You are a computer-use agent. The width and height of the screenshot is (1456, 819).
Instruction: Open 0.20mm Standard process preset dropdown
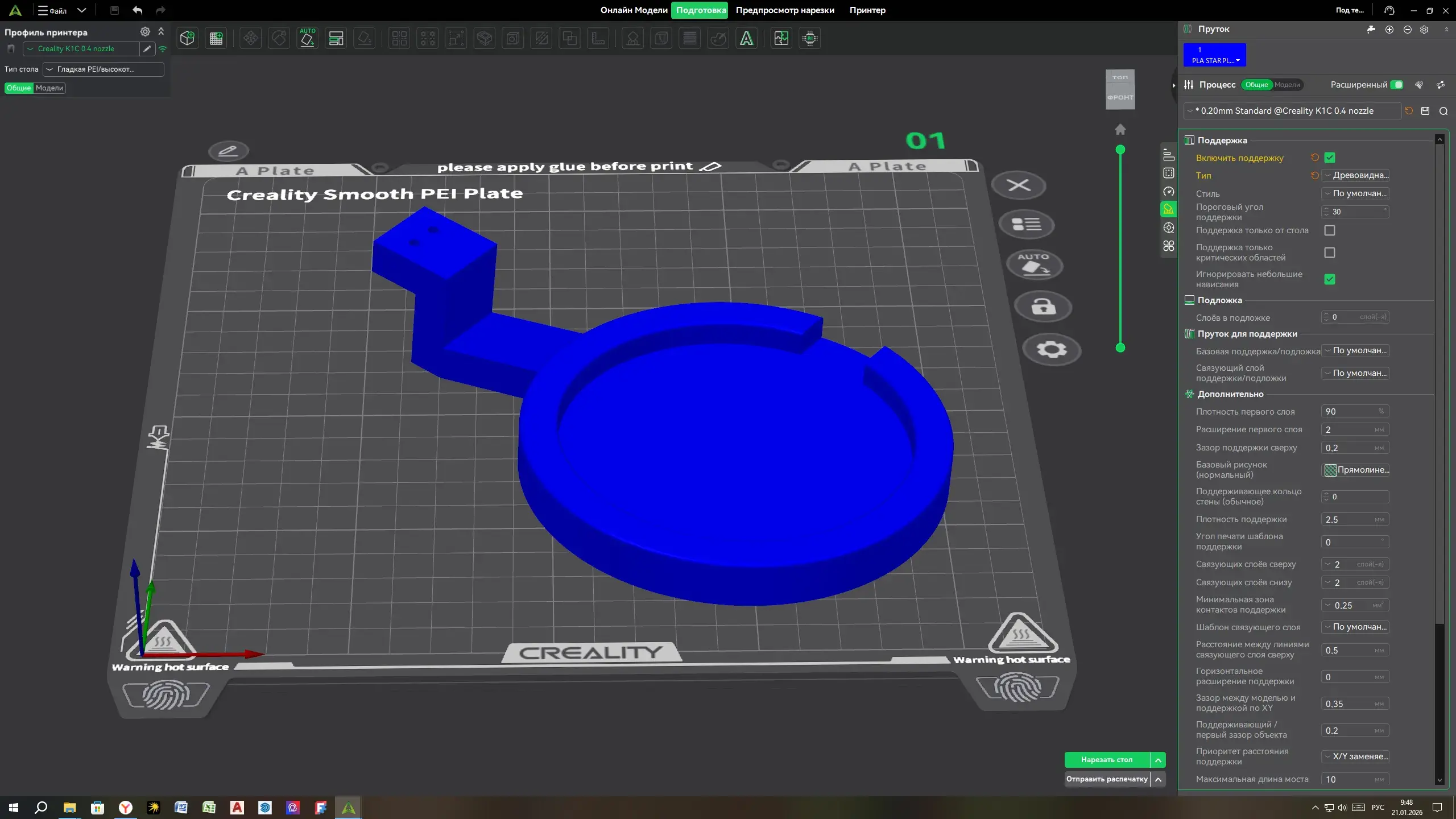click(x=1292, y=111)
